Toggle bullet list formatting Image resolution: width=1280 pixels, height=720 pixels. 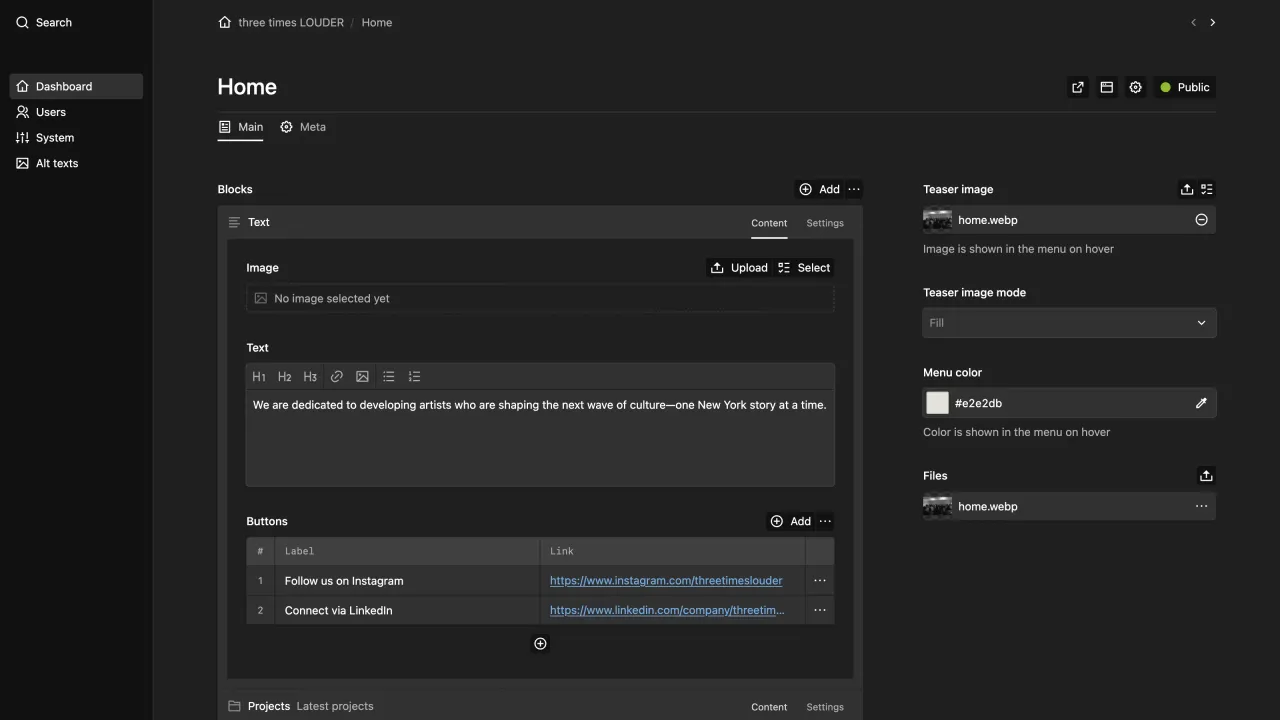coord(389,377)
